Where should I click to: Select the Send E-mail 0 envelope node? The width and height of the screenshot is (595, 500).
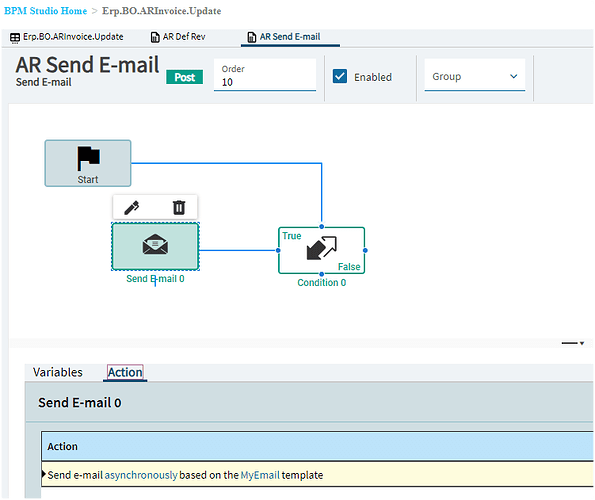(155, 246)
